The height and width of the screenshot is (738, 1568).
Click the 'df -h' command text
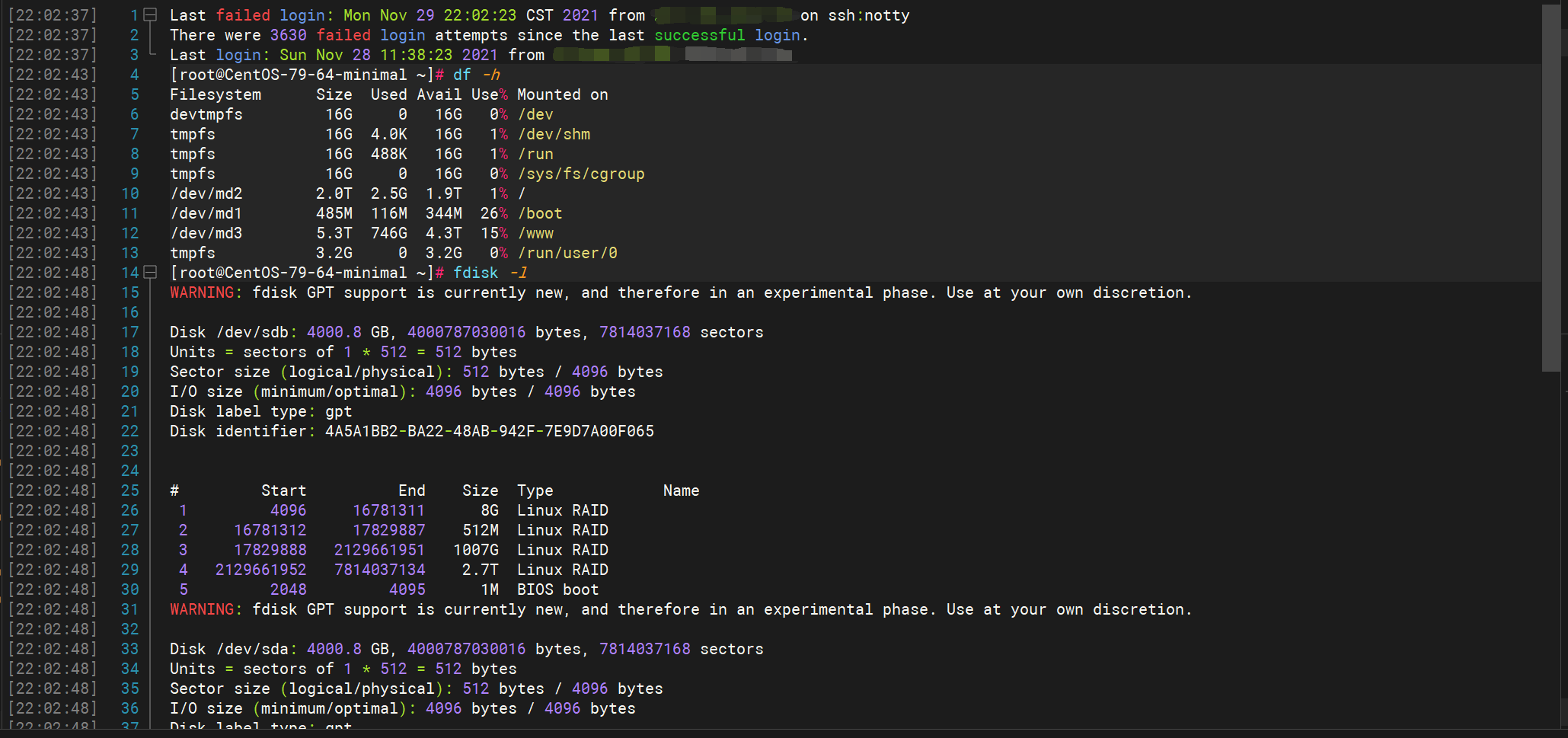coord(477,75)
